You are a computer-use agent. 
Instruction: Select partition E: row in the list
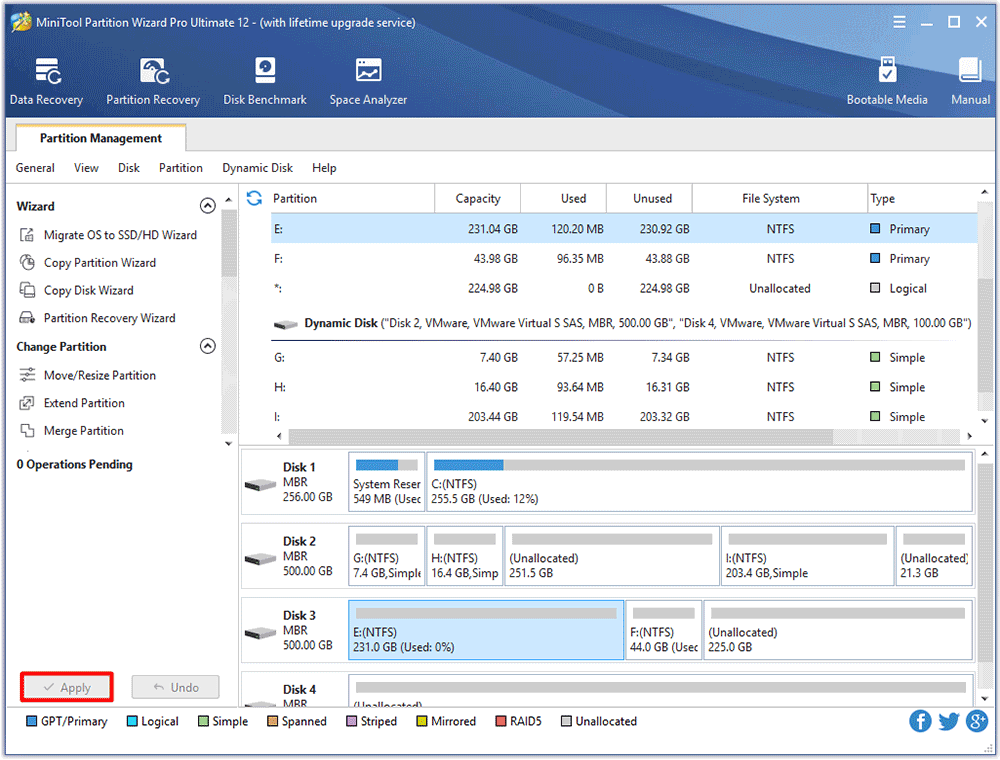(624, 228)
